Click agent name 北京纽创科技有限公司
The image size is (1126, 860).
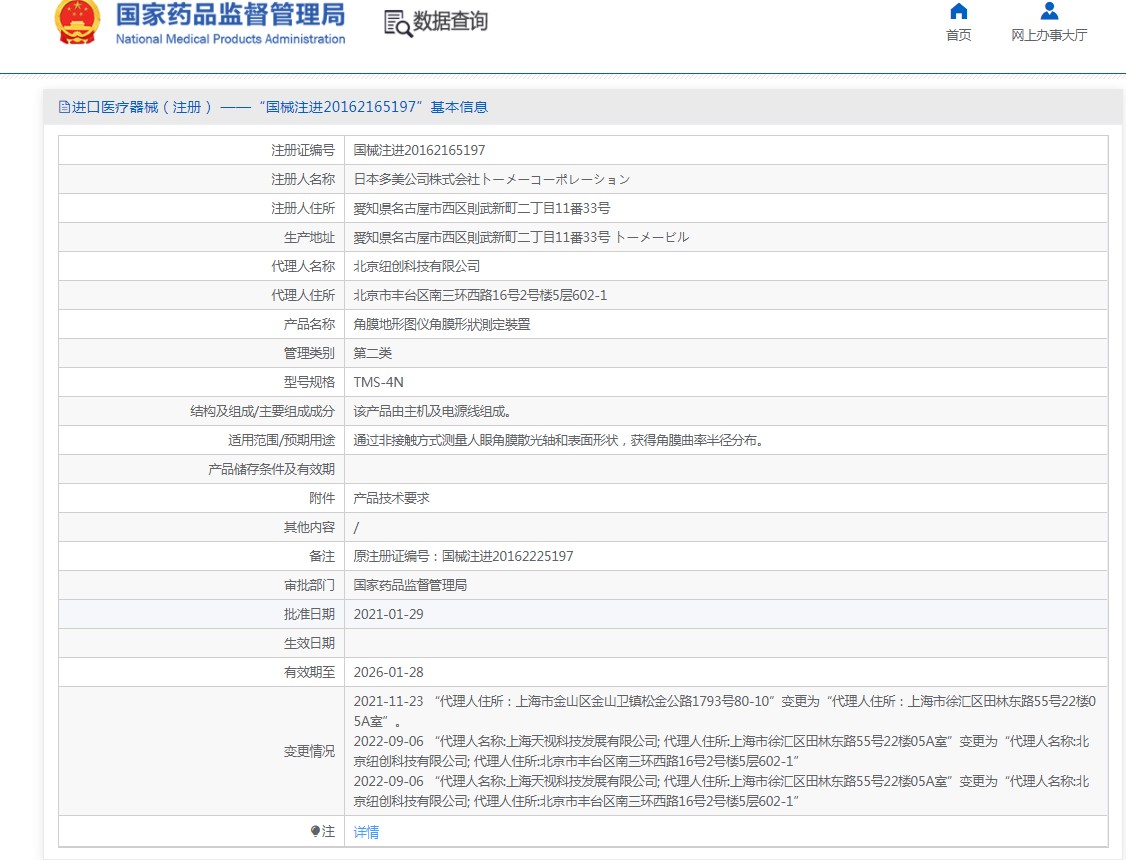(x=416, y=266)
